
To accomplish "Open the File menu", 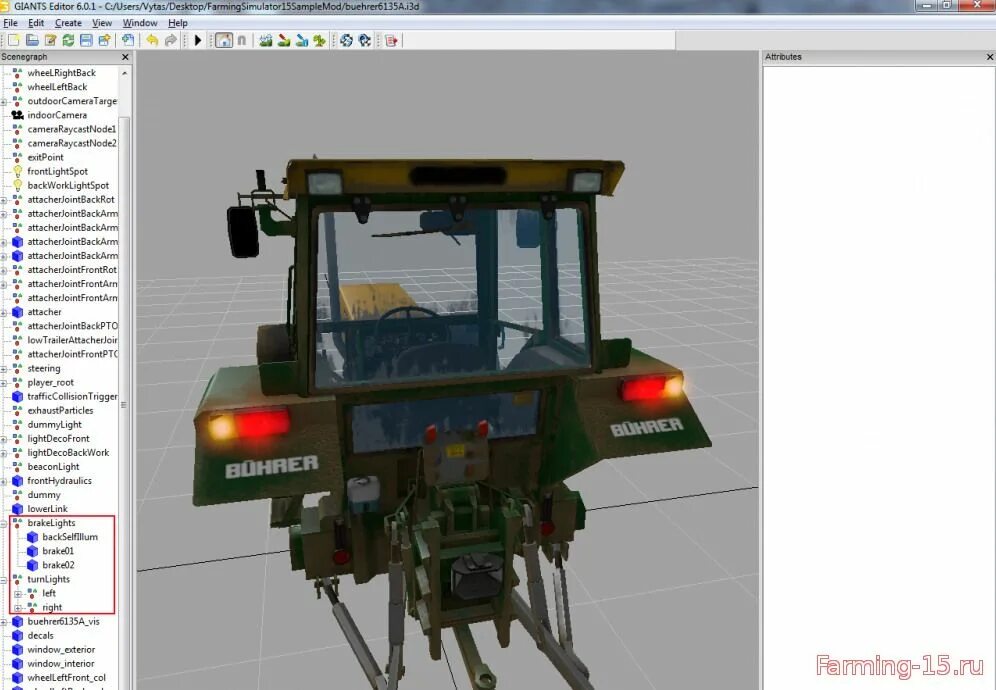I will (x=10, y=23).
